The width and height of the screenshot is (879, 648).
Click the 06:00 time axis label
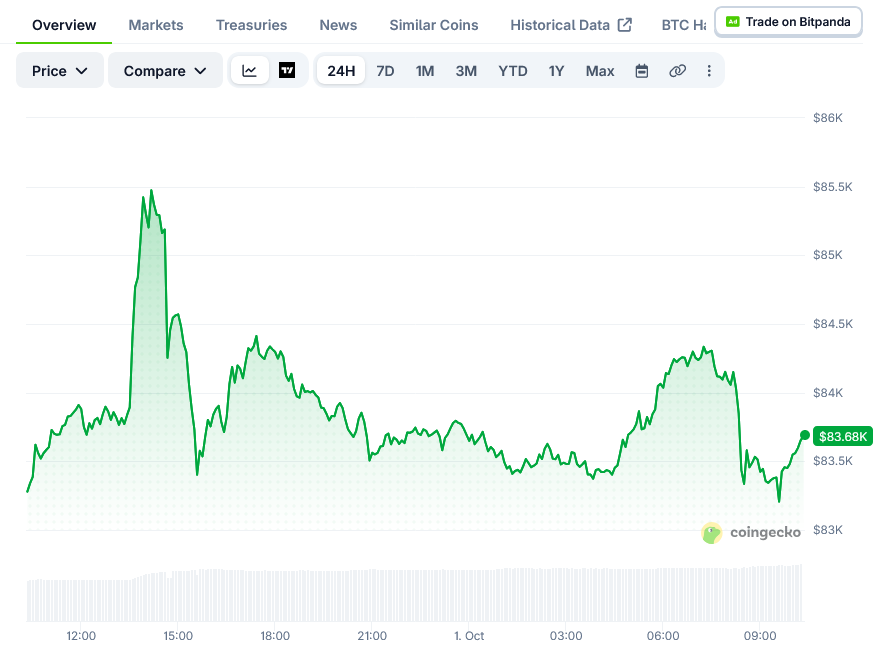click(663, 636)
